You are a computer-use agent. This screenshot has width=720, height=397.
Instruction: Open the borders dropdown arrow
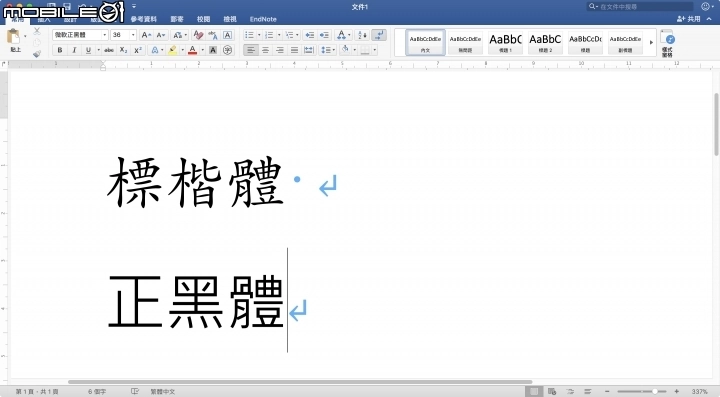[375, 50]
